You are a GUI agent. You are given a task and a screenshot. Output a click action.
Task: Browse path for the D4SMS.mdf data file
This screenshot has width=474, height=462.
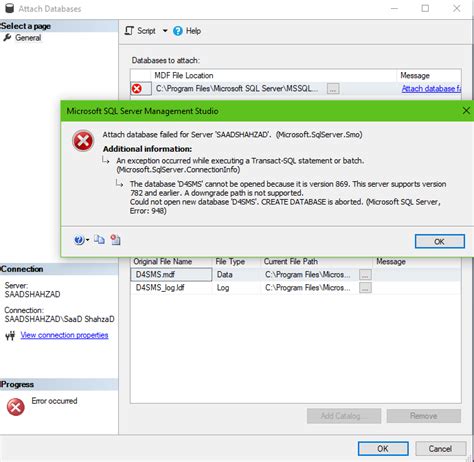click(x=365, y=275)
